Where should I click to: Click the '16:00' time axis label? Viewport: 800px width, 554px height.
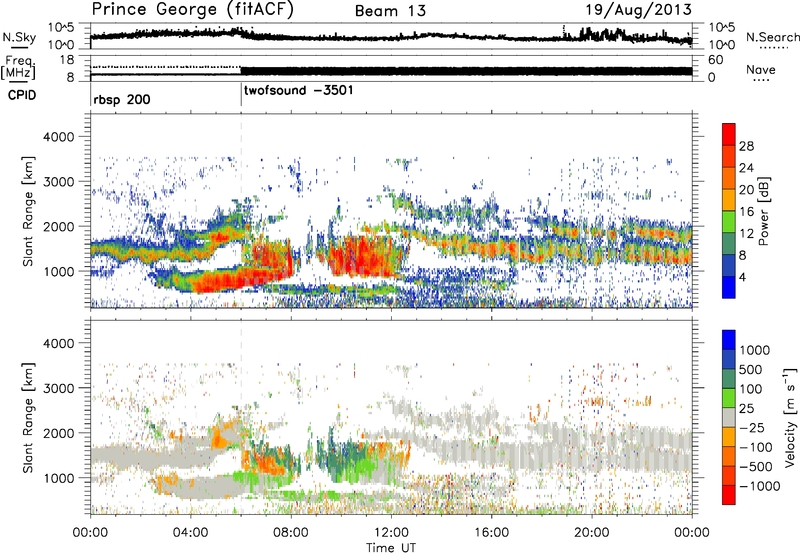(x=491, y=533)
